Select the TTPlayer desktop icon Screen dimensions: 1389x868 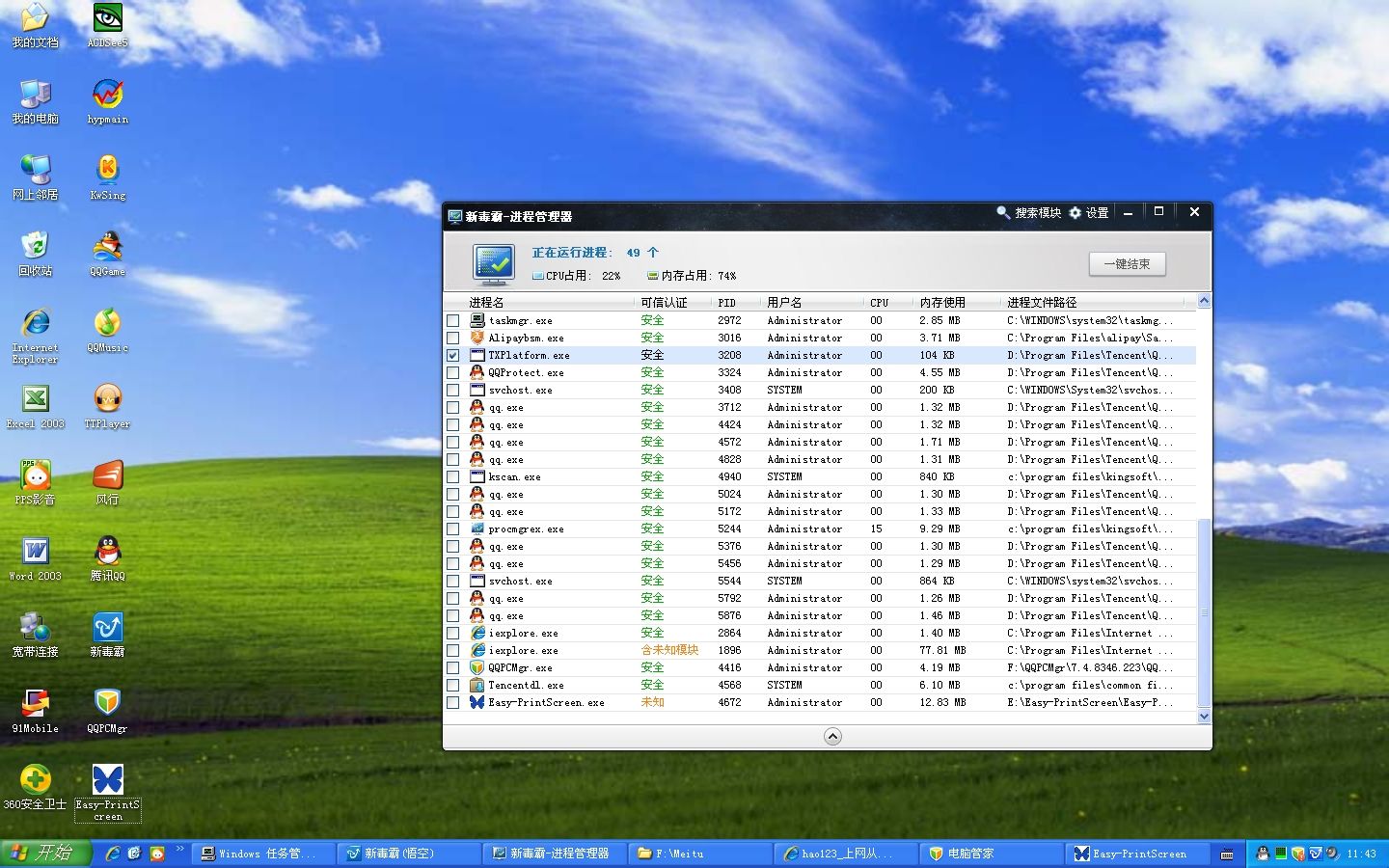107,406
